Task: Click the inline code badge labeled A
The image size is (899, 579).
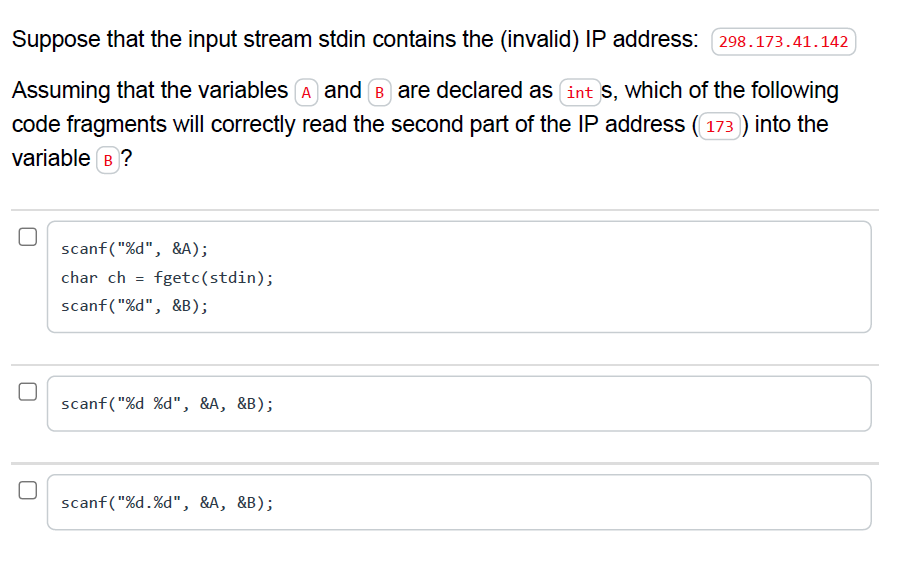Action: [305, 91]
